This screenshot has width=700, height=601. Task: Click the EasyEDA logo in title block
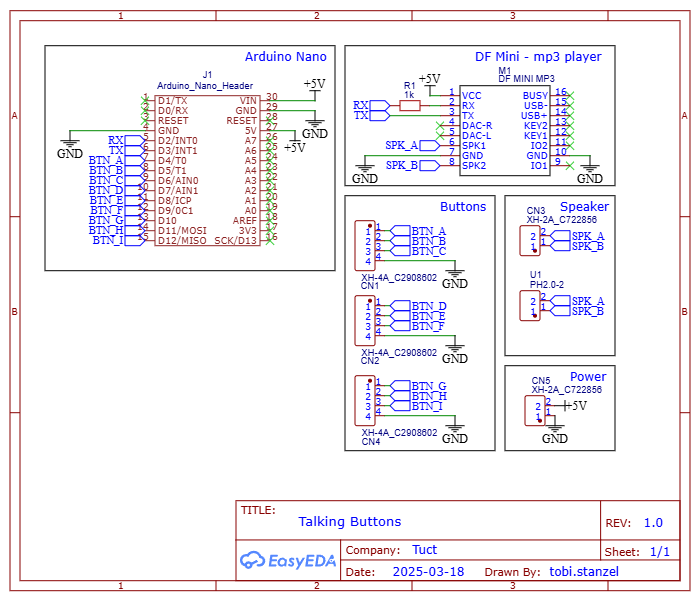point(288,561)
